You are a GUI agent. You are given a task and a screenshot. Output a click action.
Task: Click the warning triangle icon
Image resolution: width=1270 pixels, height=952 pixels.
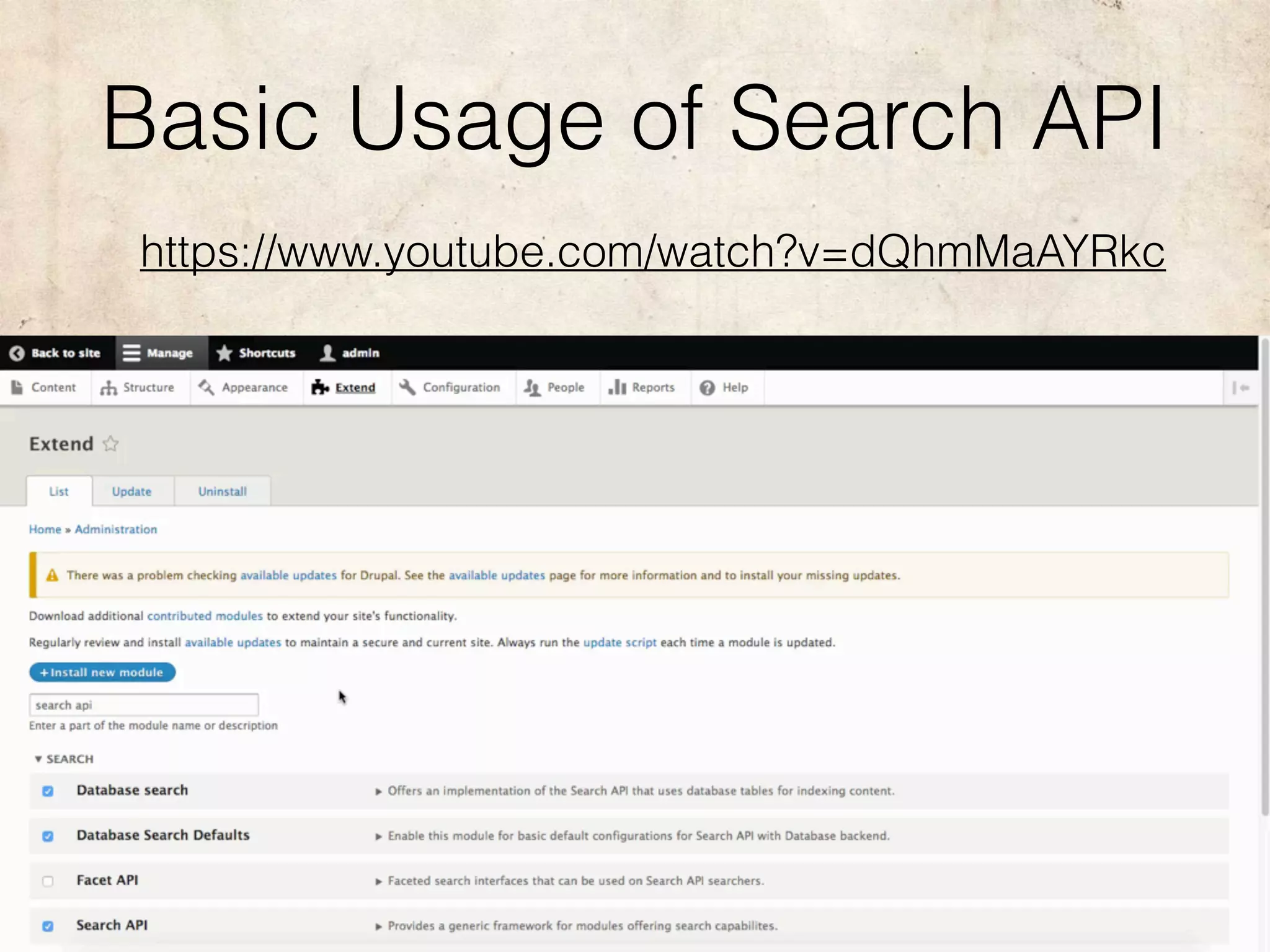coord(52,575)
